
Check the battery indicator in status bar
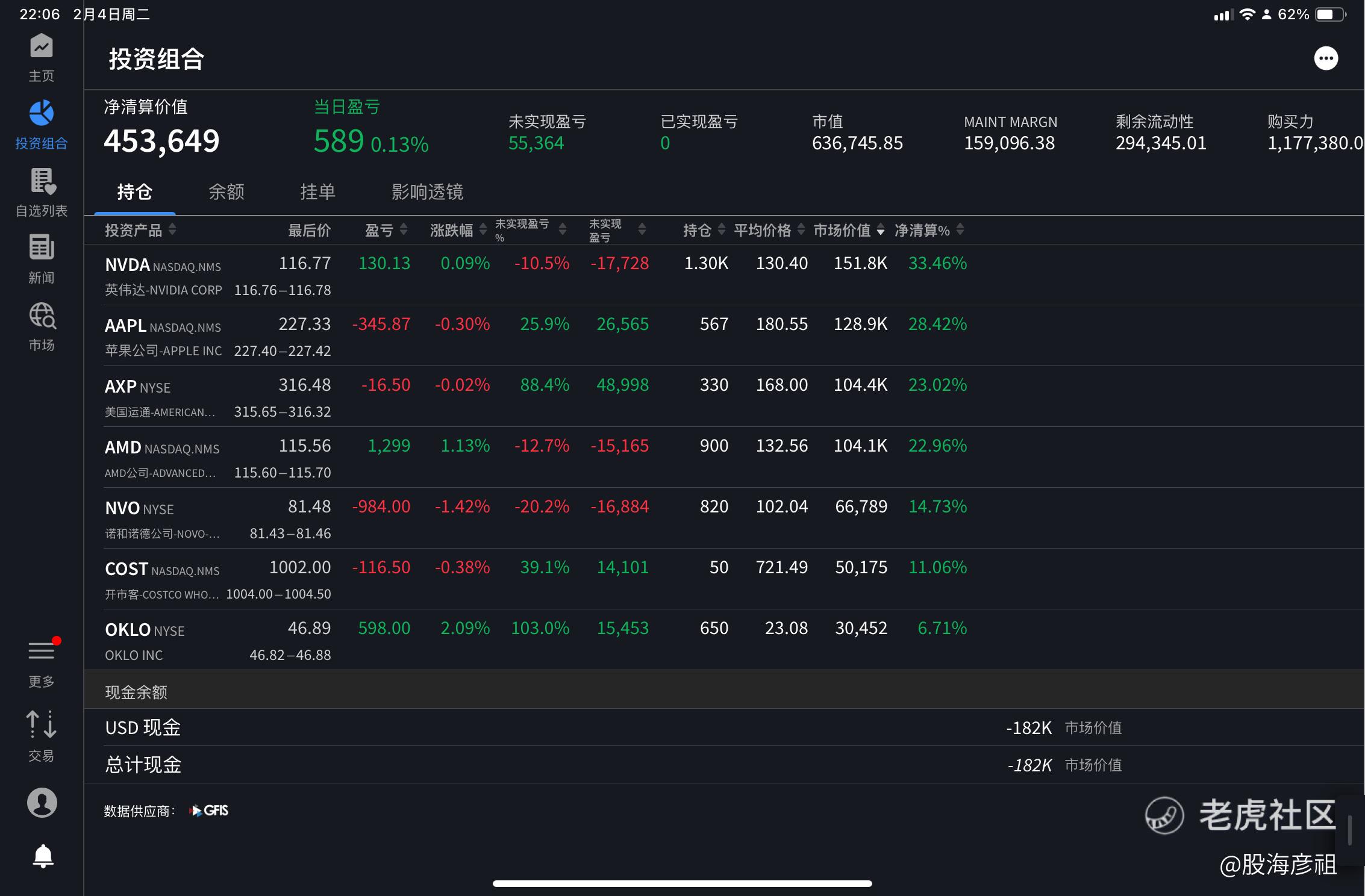coord(1330,14)
